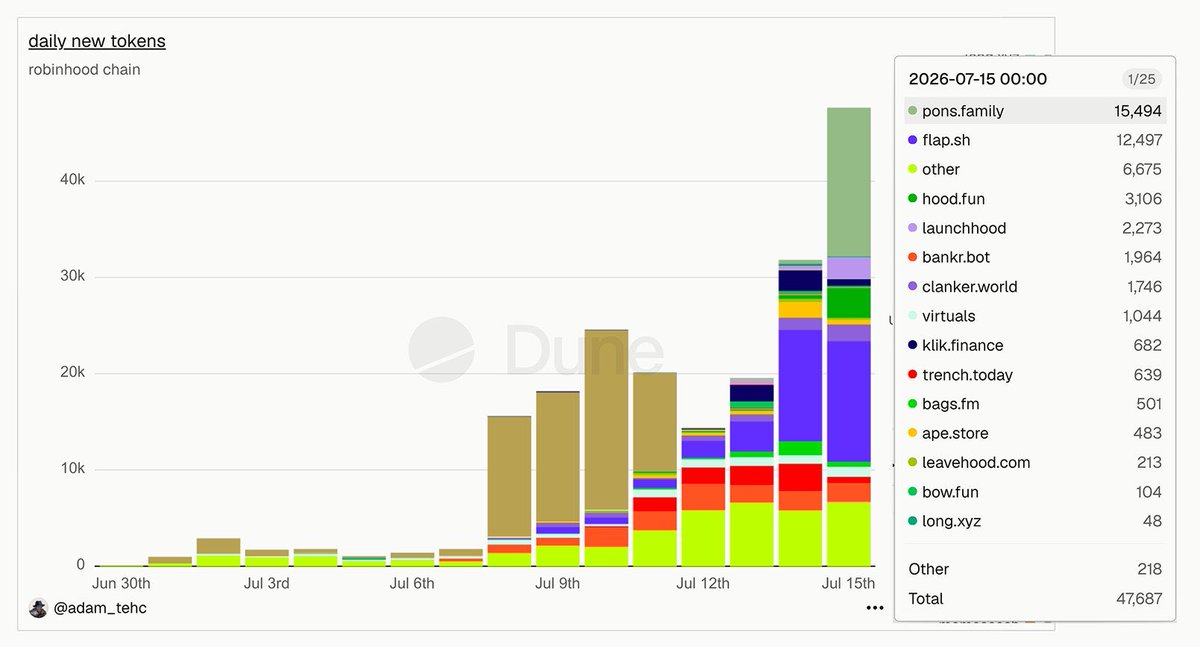Select the hood.fun legend entry
The width and height of the screenshot is (1200, 647).
click(1035, 199)
